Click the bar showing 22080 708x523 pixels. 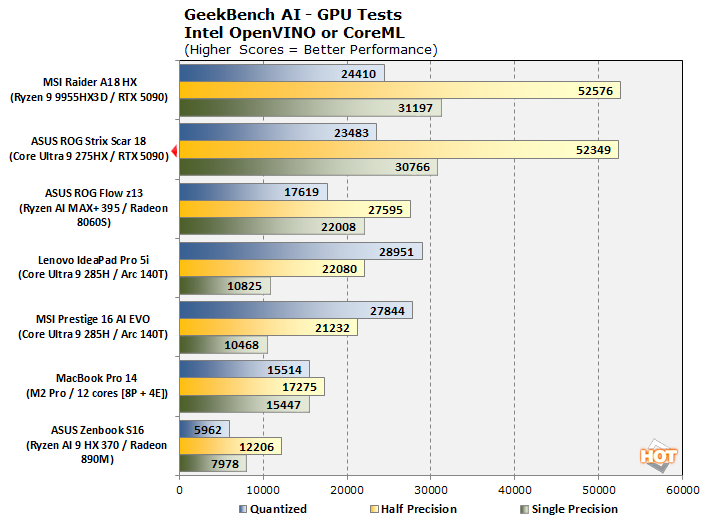pyautogui.click(x=272, y=268)
